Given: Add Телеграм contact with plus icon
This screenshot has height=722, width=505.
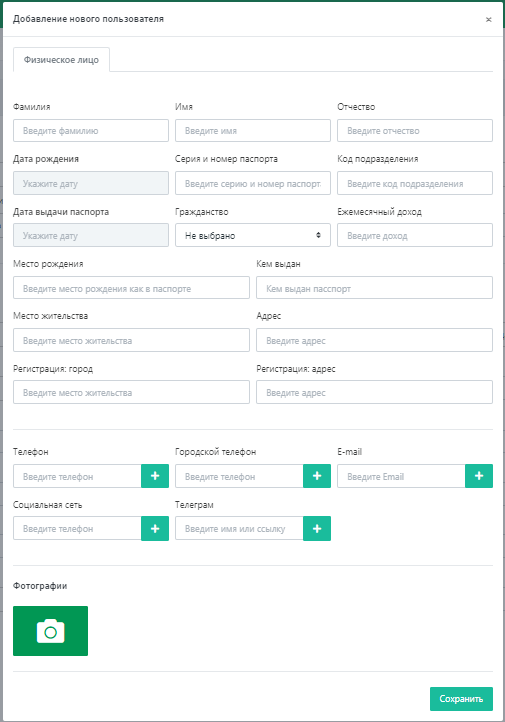Looking at the screenshot, I should (317, 528).
